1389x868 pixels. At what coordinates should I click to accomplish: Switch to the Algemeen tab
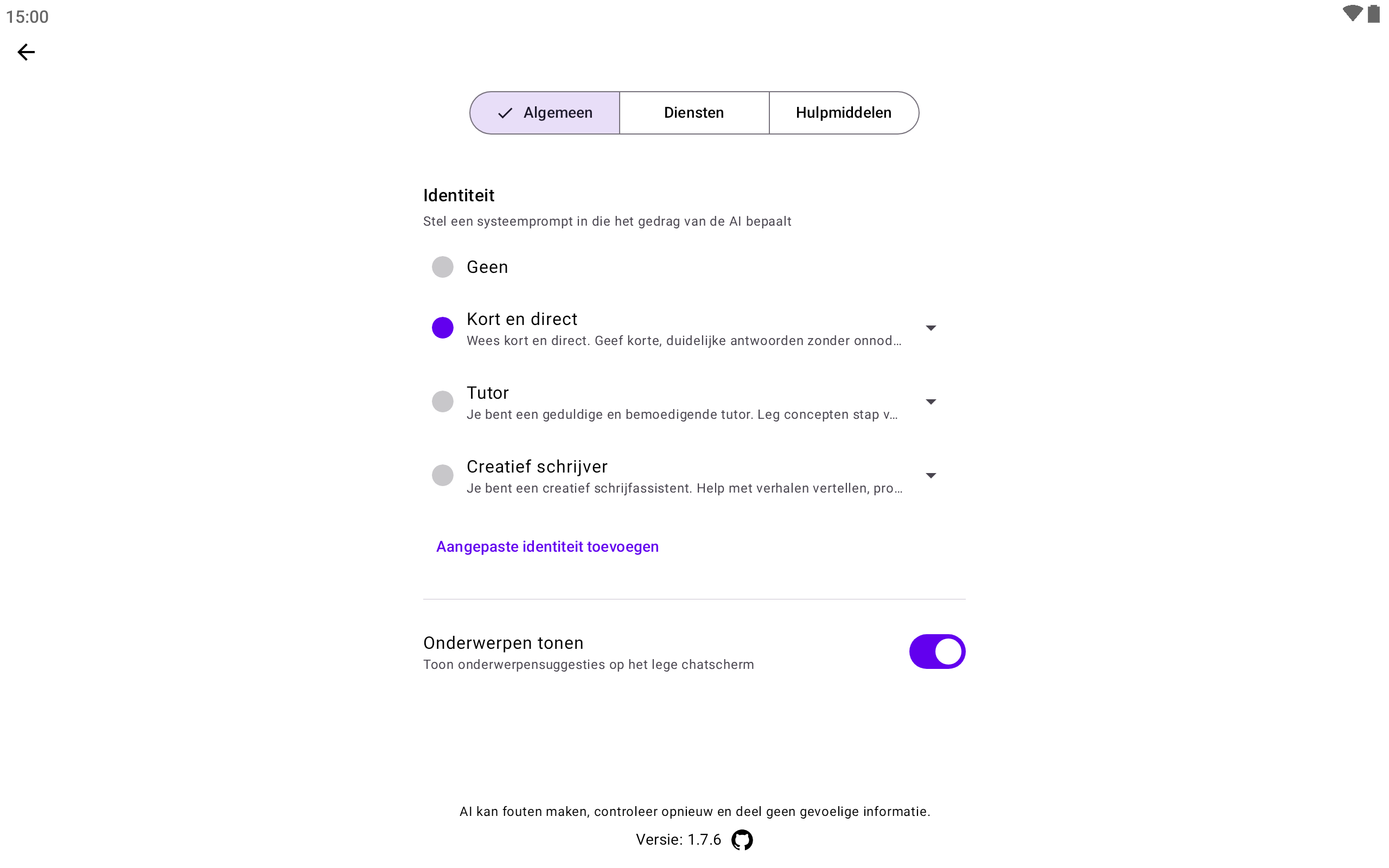pyautogui.click(x=557, y=113)
